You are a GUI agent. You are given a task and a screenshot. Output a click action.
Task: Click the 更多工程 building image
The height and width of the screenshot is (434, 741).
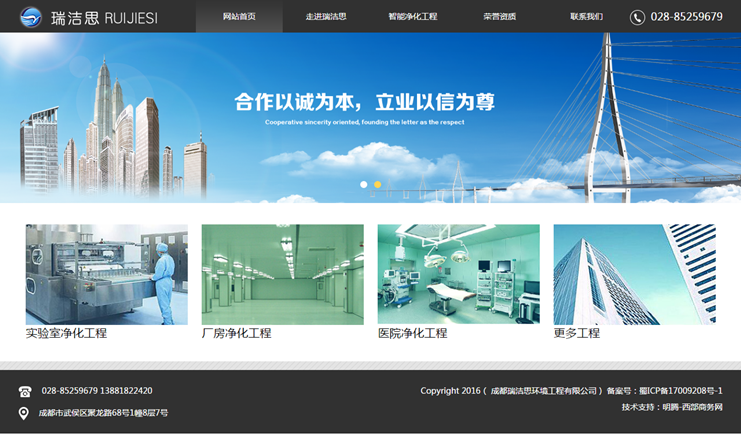(x=634, y=274)
